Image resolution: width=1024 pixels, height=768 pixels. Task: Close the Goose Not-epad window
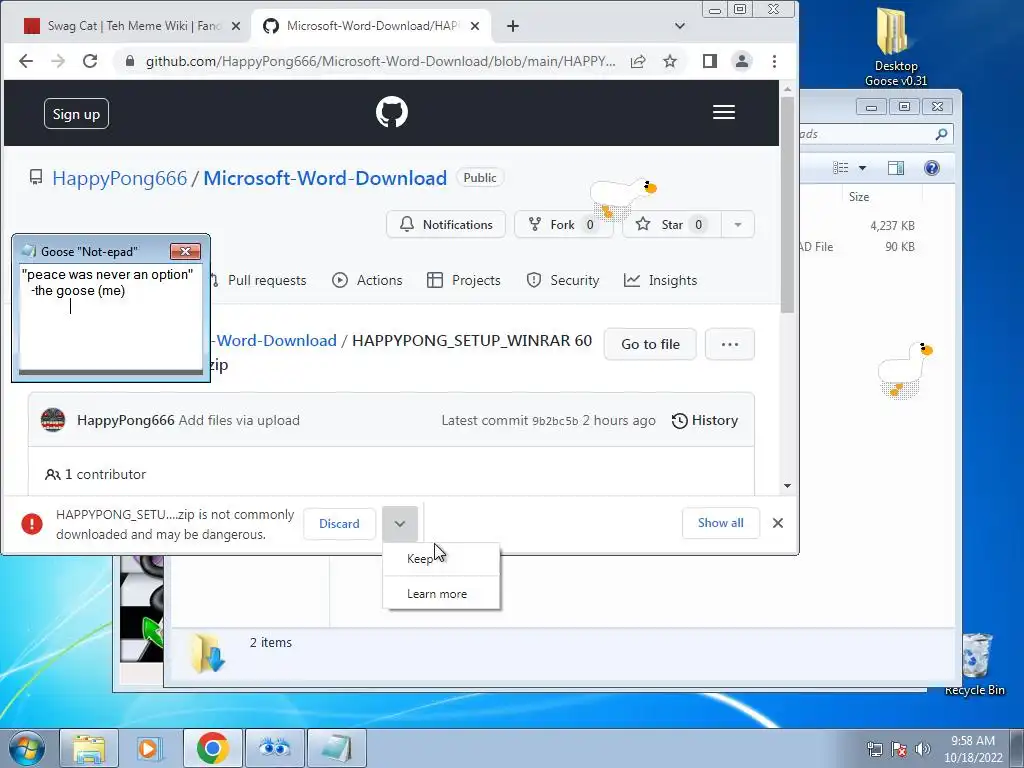[x=185, y=251]
